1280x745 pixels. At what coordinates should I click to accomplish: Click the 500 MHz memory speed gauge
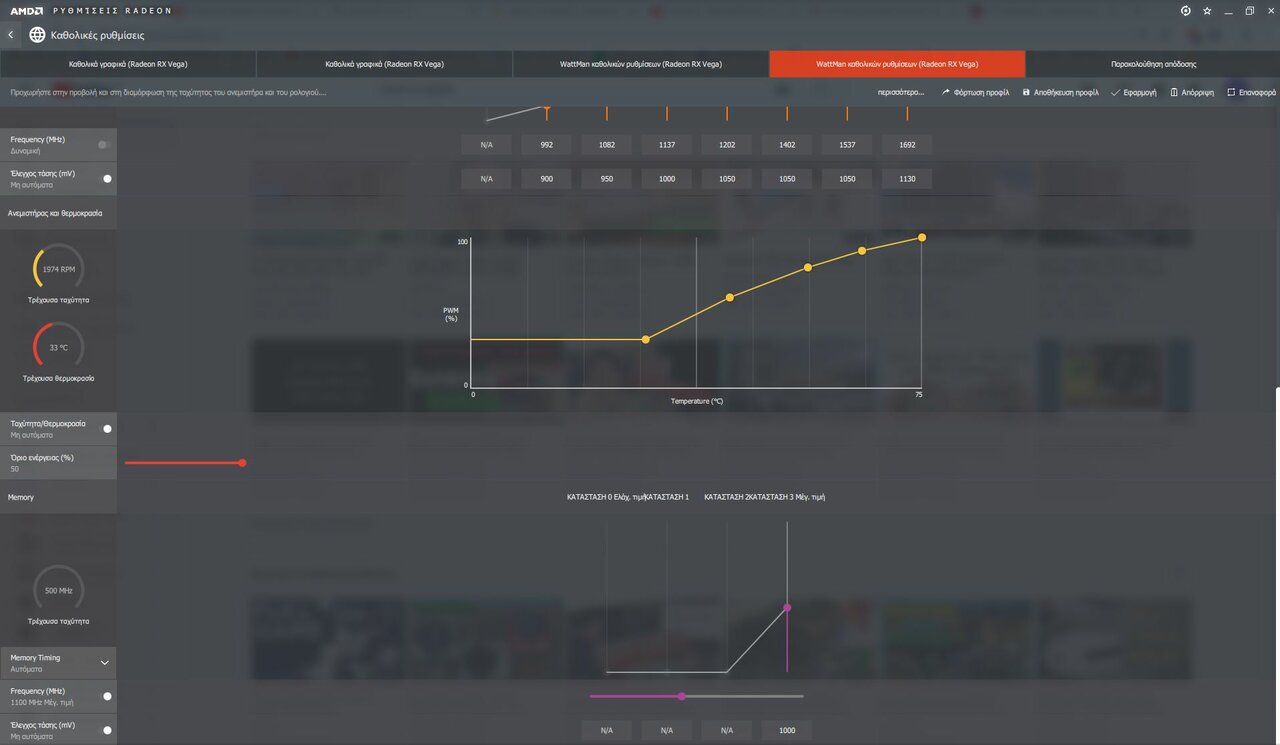(59, 590)
